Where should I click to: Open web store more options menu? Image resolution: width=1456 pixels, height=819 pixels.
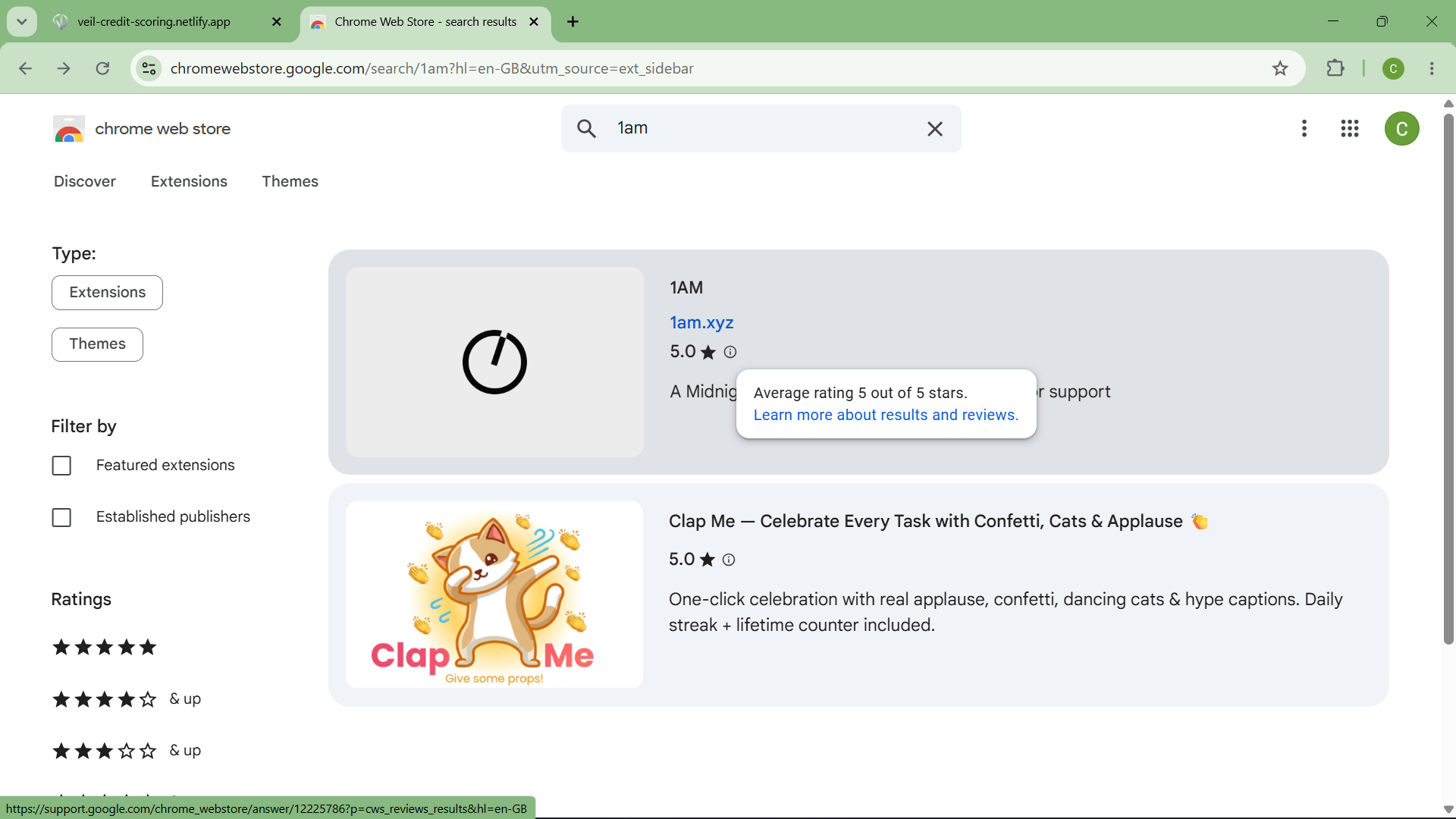[x=1304, y=129]
